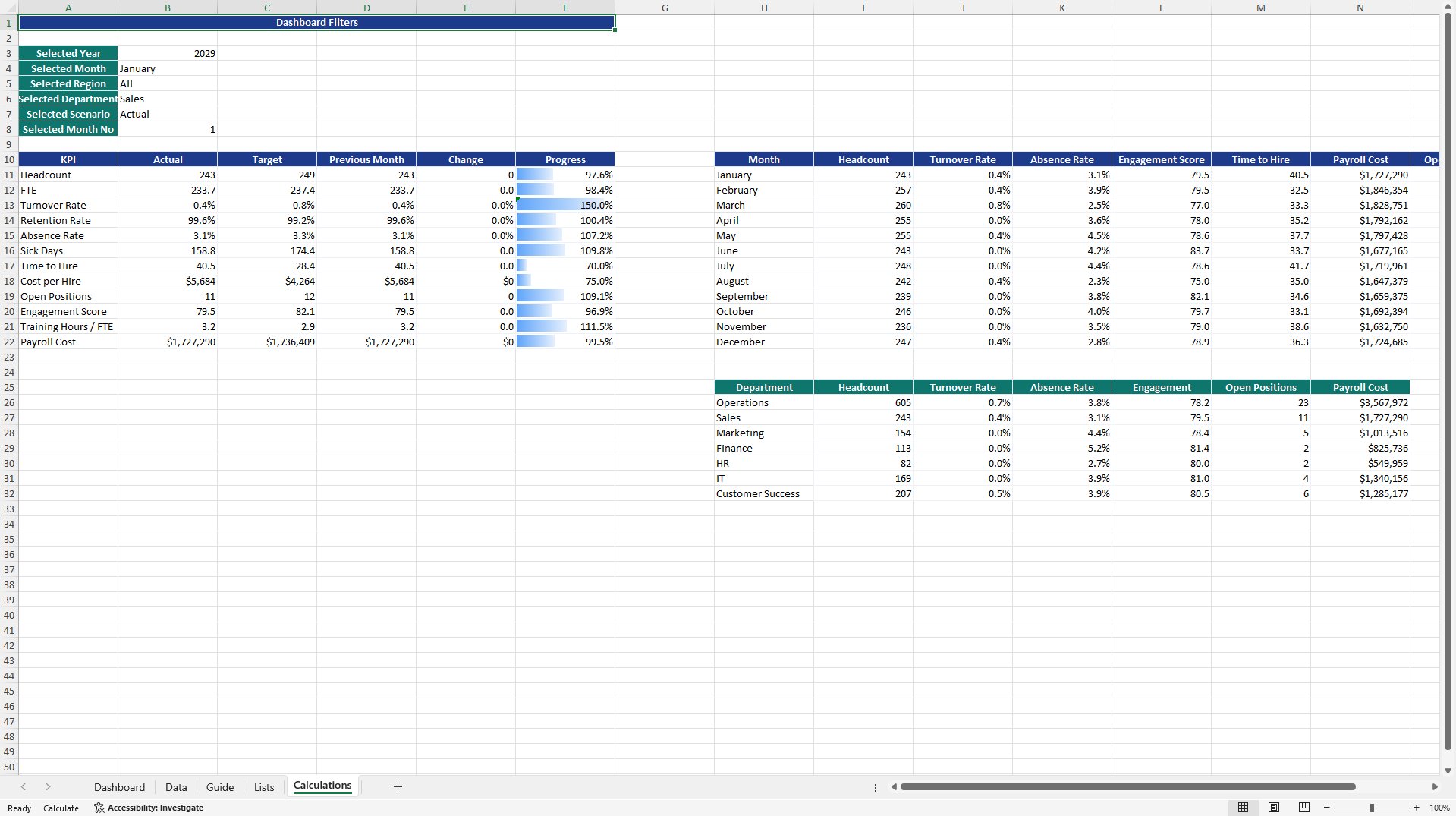
Task: Select Finance absence rate 5.2%
Action: [1061, 448]
